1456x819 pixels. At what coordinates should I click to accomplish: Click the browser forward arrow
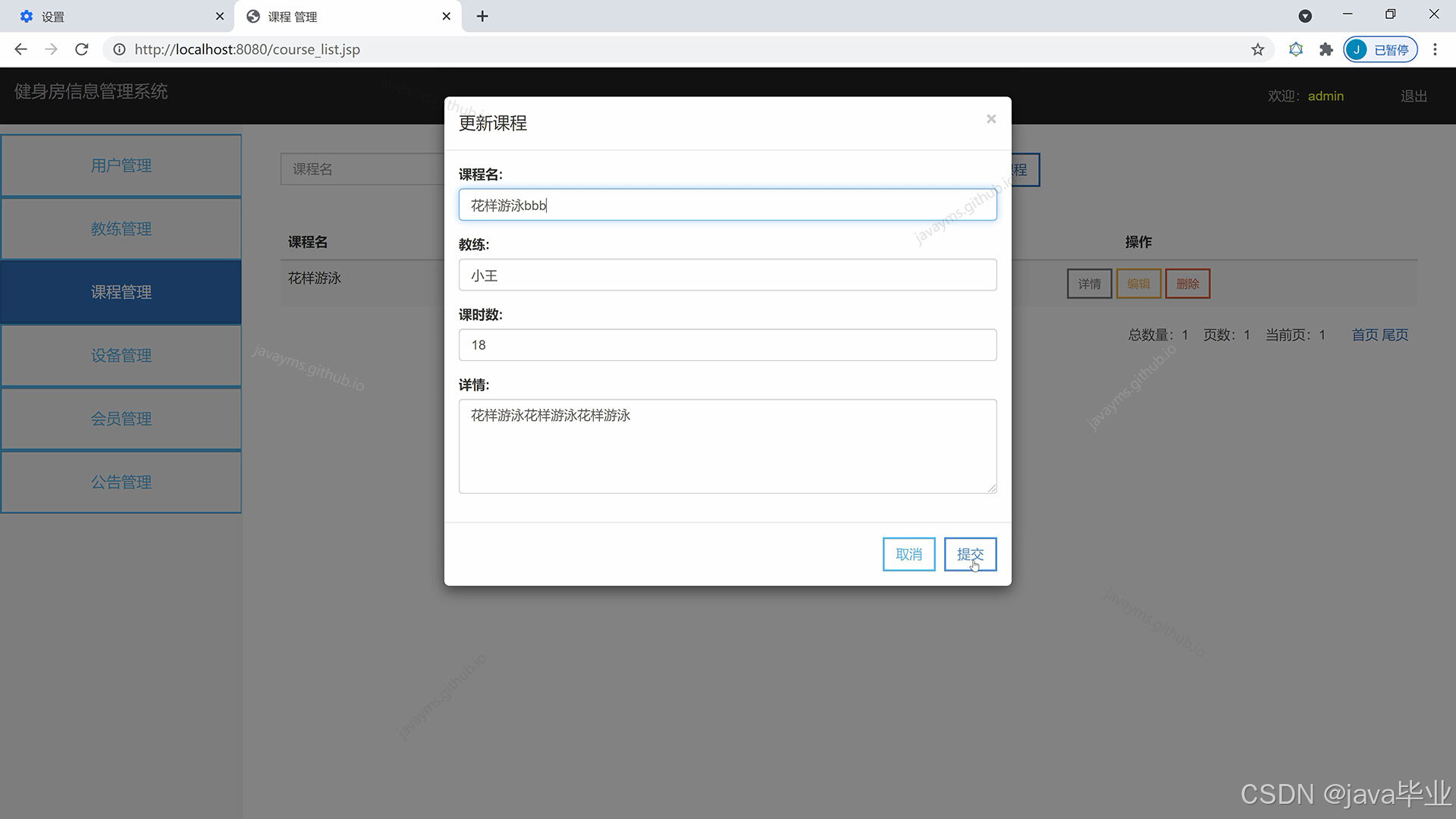click(51, 49)
